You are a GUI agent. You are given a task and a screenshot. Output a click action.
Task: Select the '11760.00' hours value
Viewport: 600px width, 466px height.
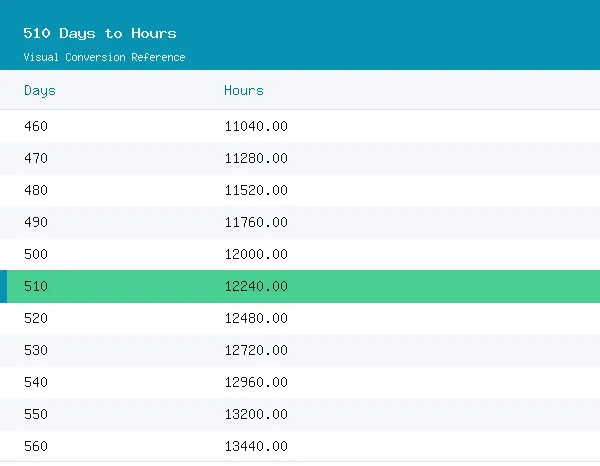(256, 222)
